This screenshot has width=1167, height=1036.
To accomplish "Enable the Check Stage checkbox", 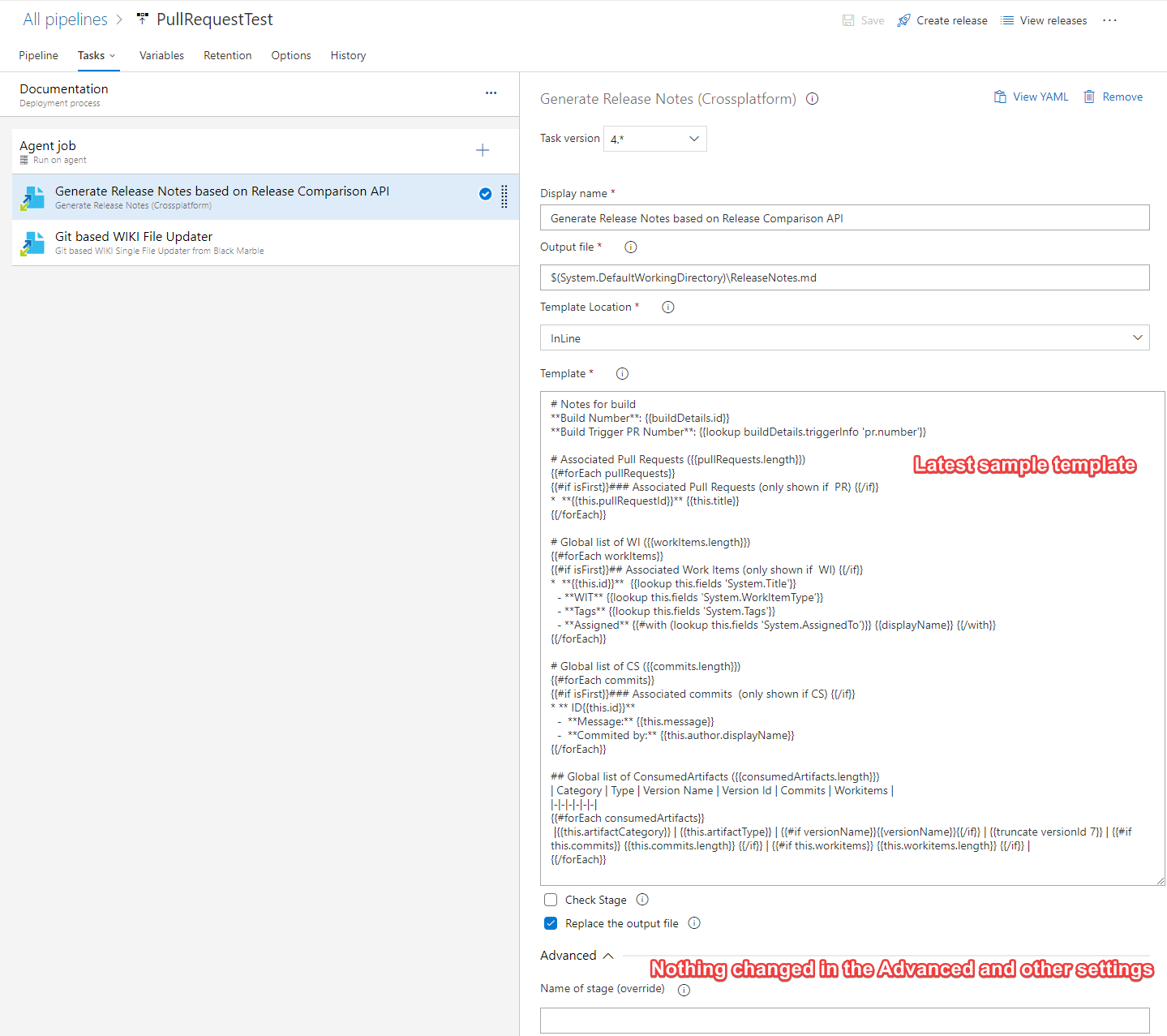I will click(551, 899).
